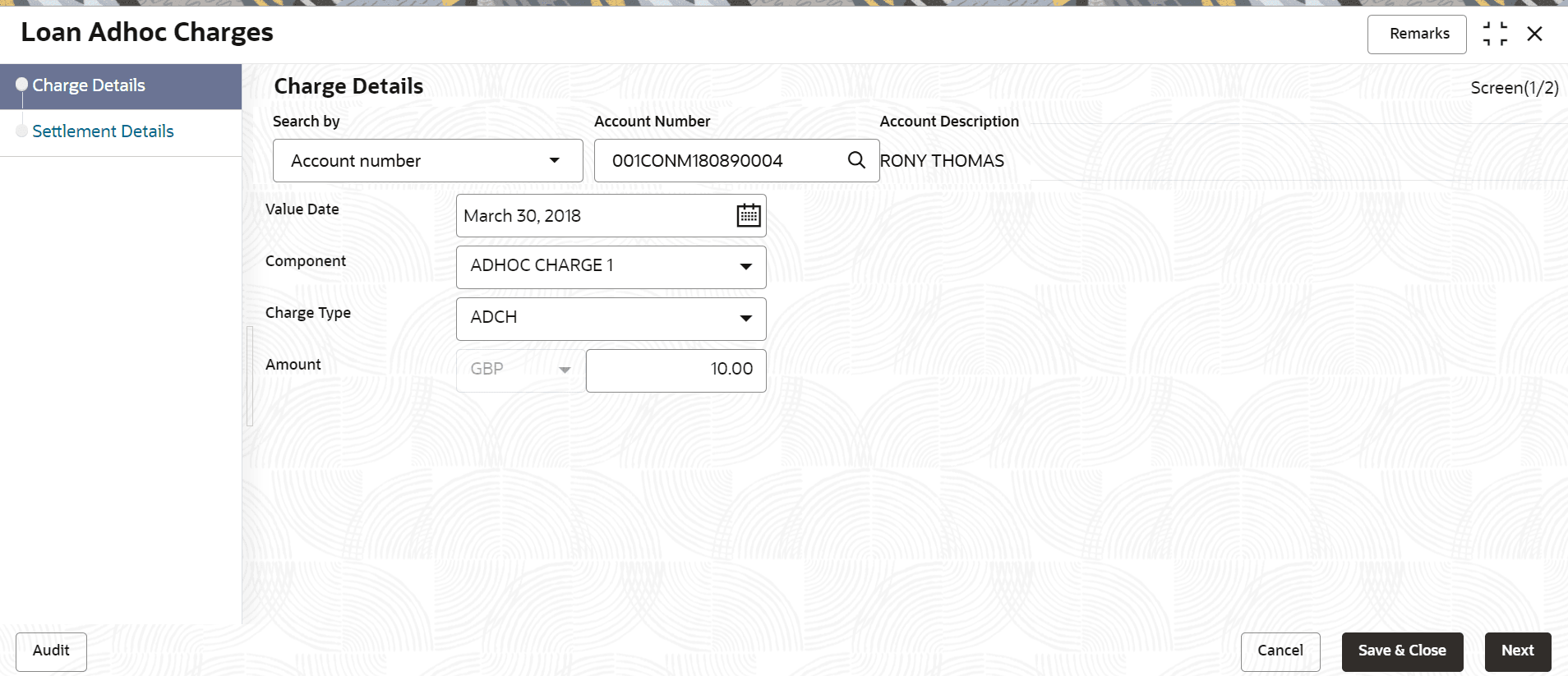Open the Audit details
The height and width of the screenshot is (676, 1568).
click(51, 651)
